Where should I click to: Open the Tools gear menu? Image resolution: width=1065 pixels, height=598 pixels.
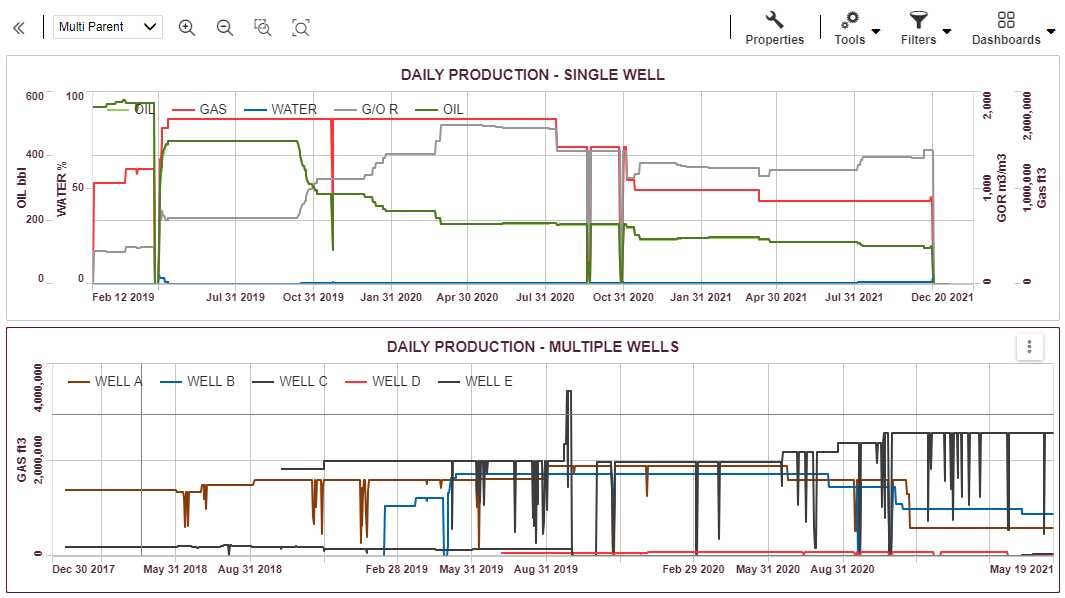850,29
